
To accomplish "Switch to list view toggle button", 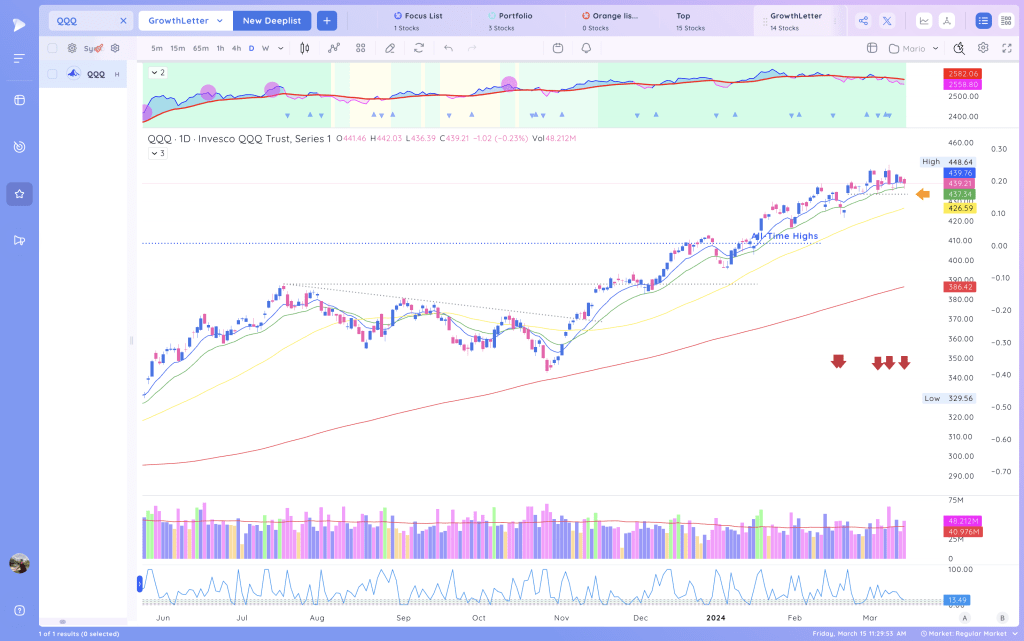I will click(x=984, y=21).
